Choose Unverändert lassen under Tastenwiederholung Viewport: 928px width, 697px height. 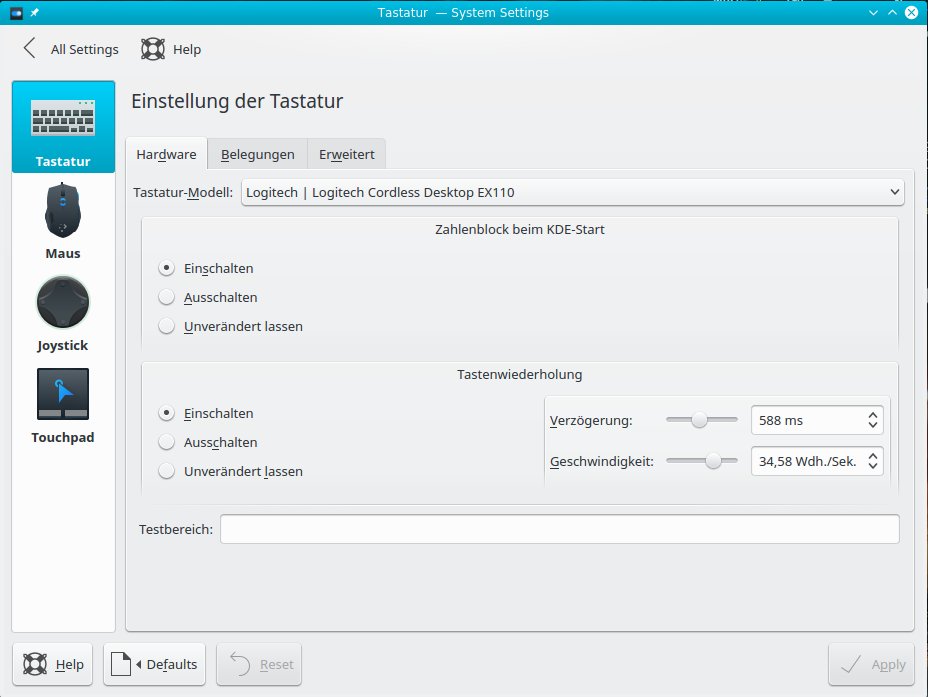(x=166, y=471)
